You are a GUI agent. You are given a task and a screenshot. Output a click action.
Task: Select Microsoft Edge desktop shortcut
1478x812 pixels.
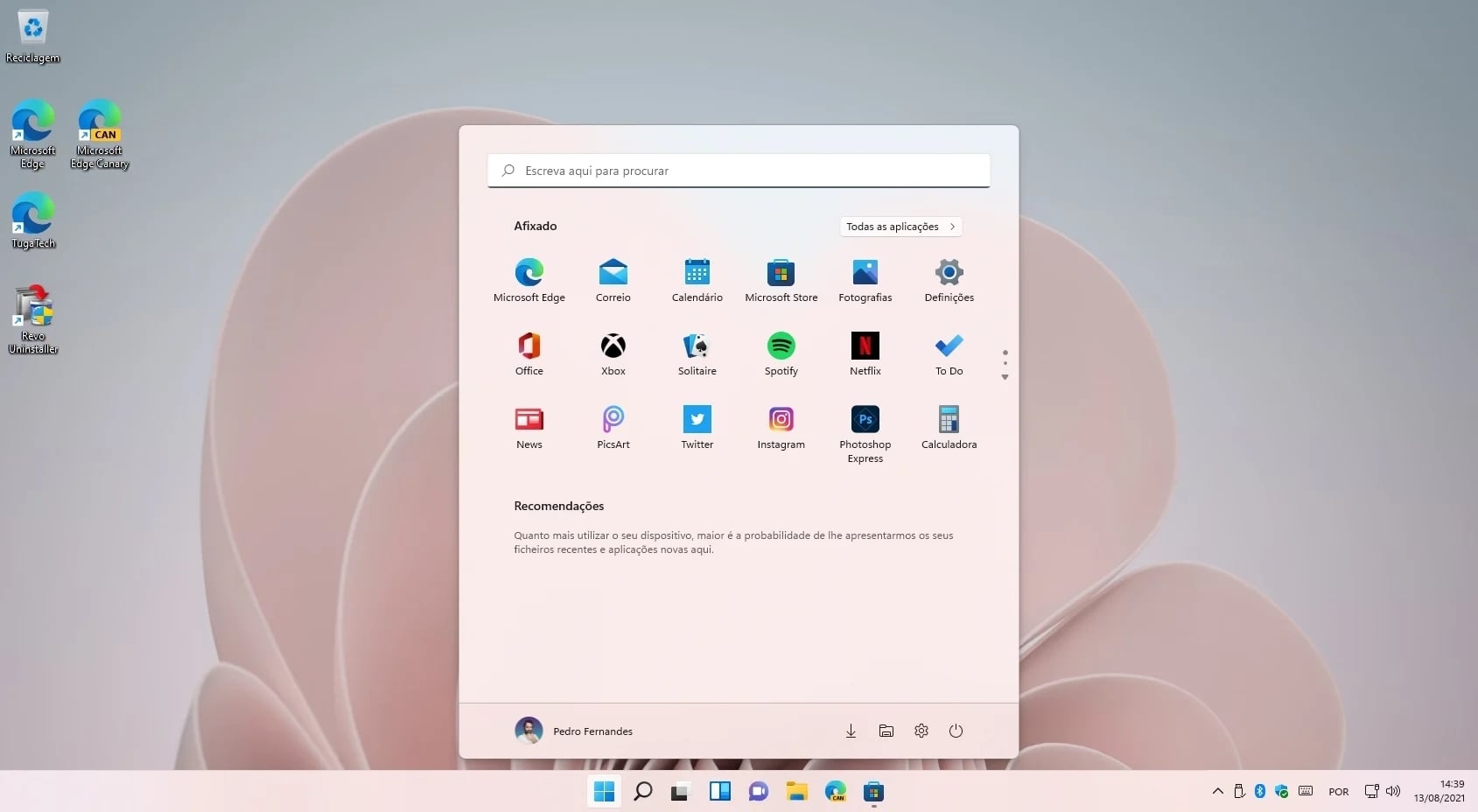point(33,135)
